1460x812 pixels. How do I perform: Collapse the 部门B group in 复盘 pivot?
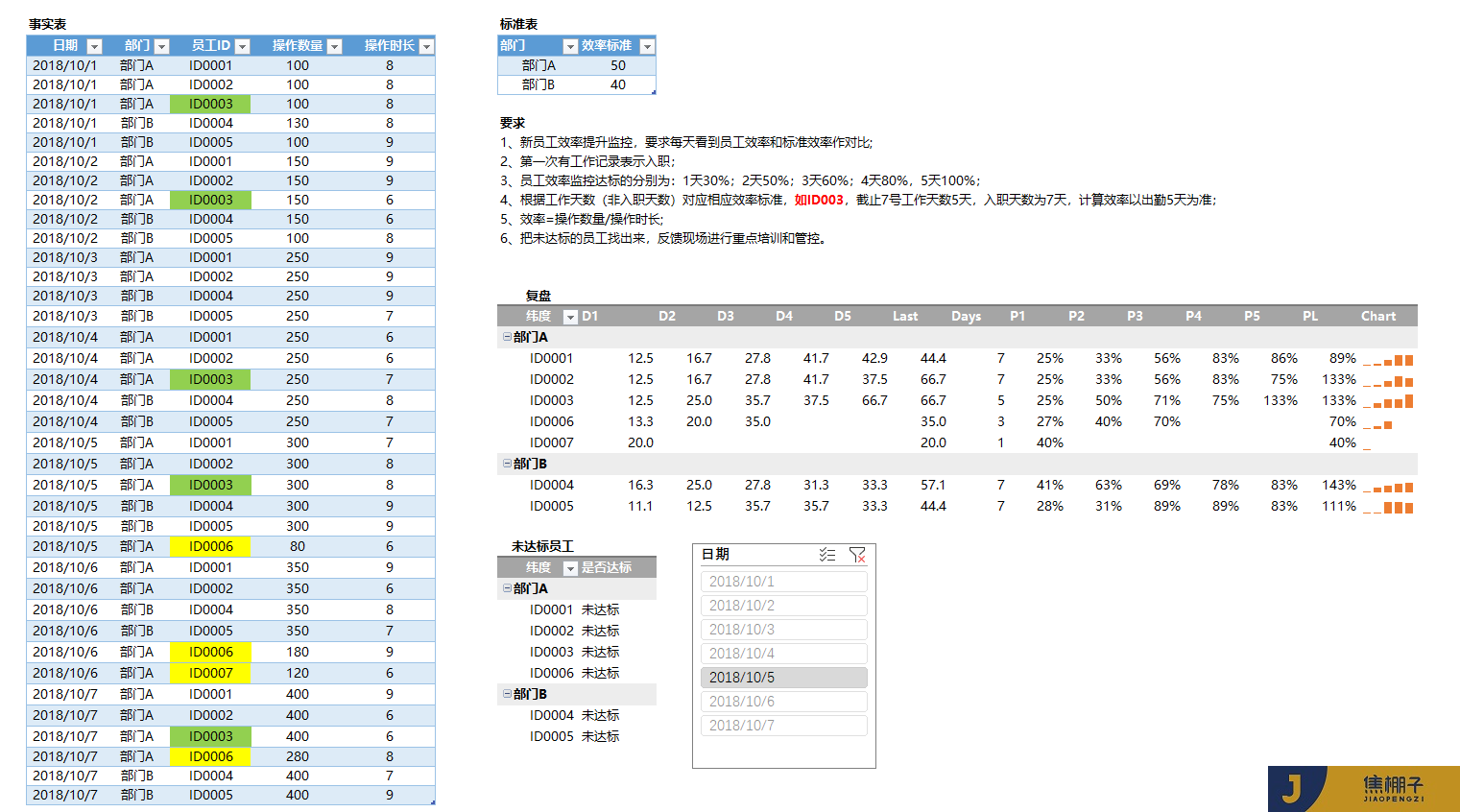click(507, 464)
